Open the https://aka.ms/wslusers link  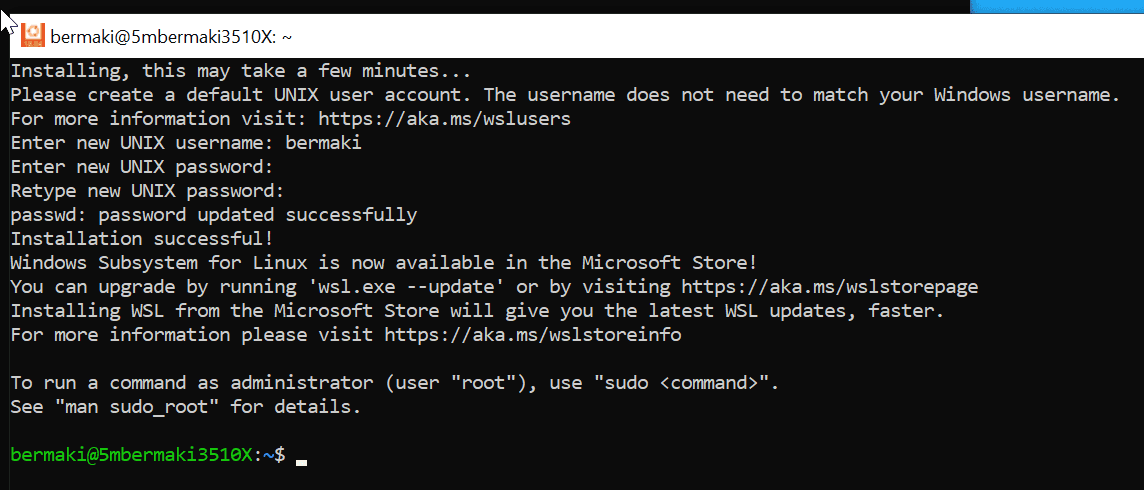click(444, 119)
